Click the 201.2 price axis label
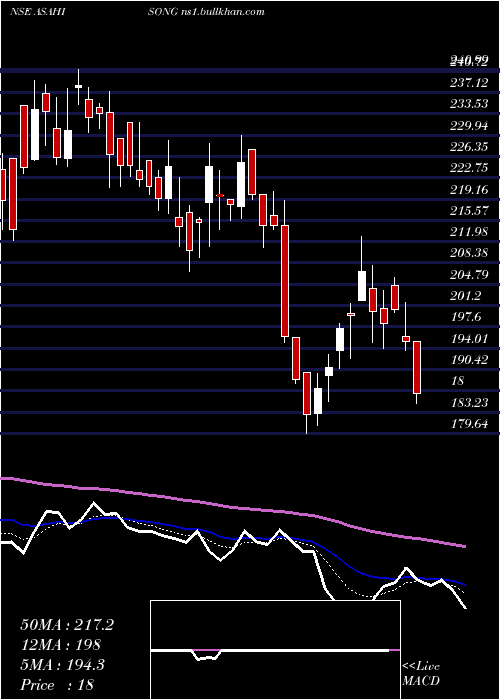 point(466,296)
